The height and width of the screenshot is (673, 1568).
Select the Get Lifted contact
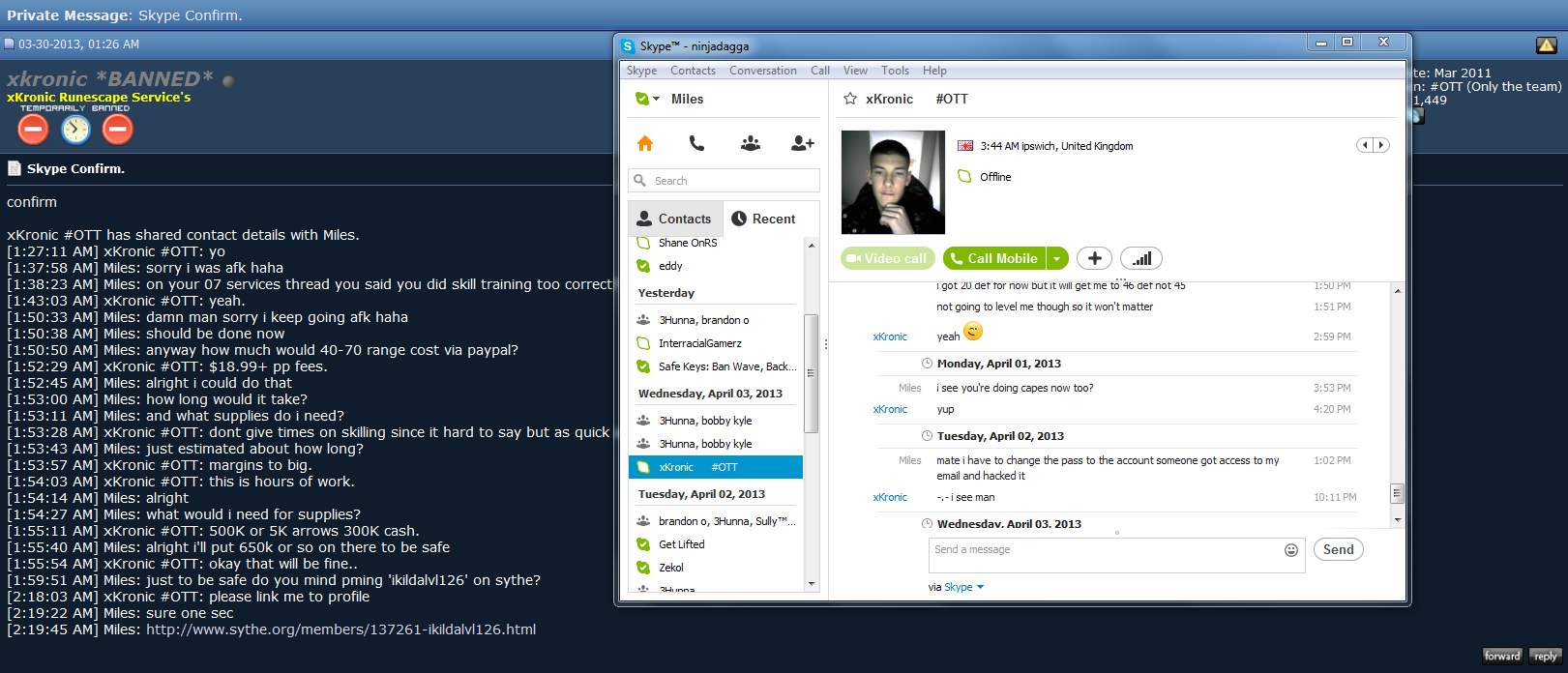click(x=716, y=544)
